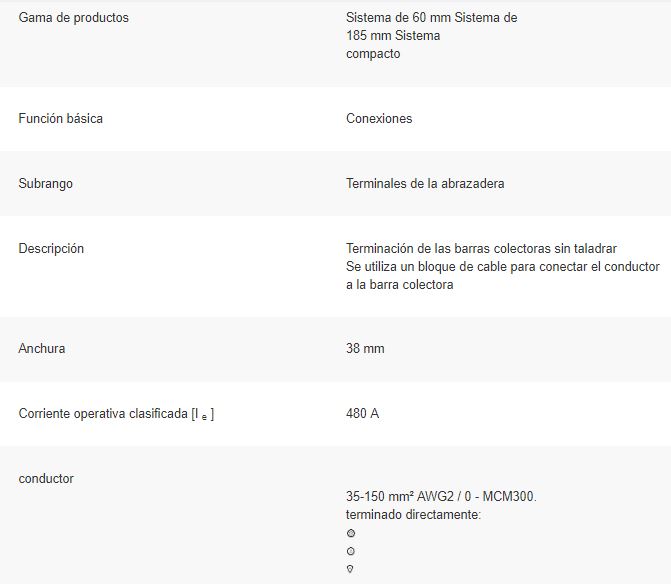Click the "480 A" current value
This screenshot has height=584, width=671.
362,414
